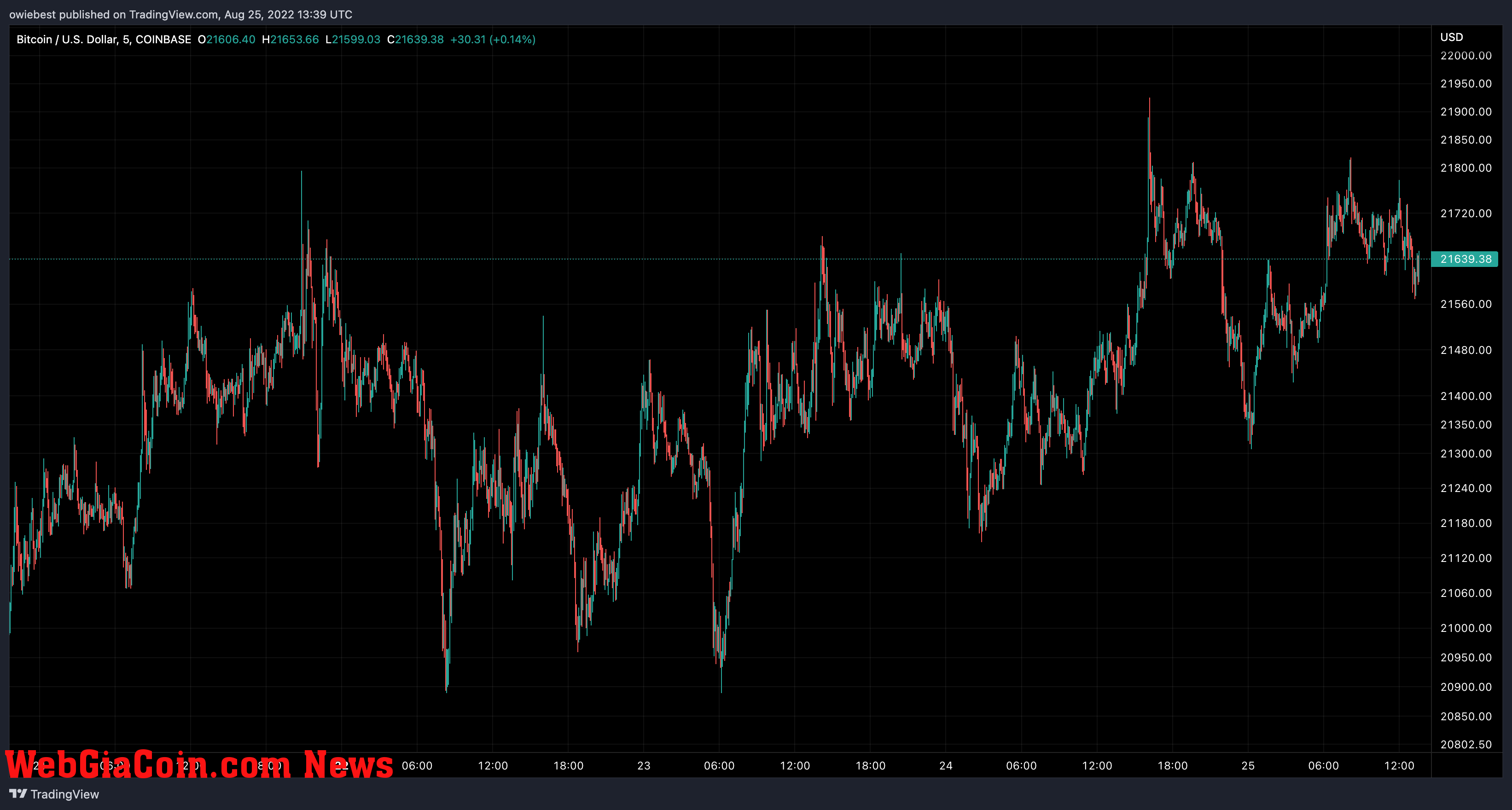
Task: Click the TradingView brand text
Action: coord(64,794)
